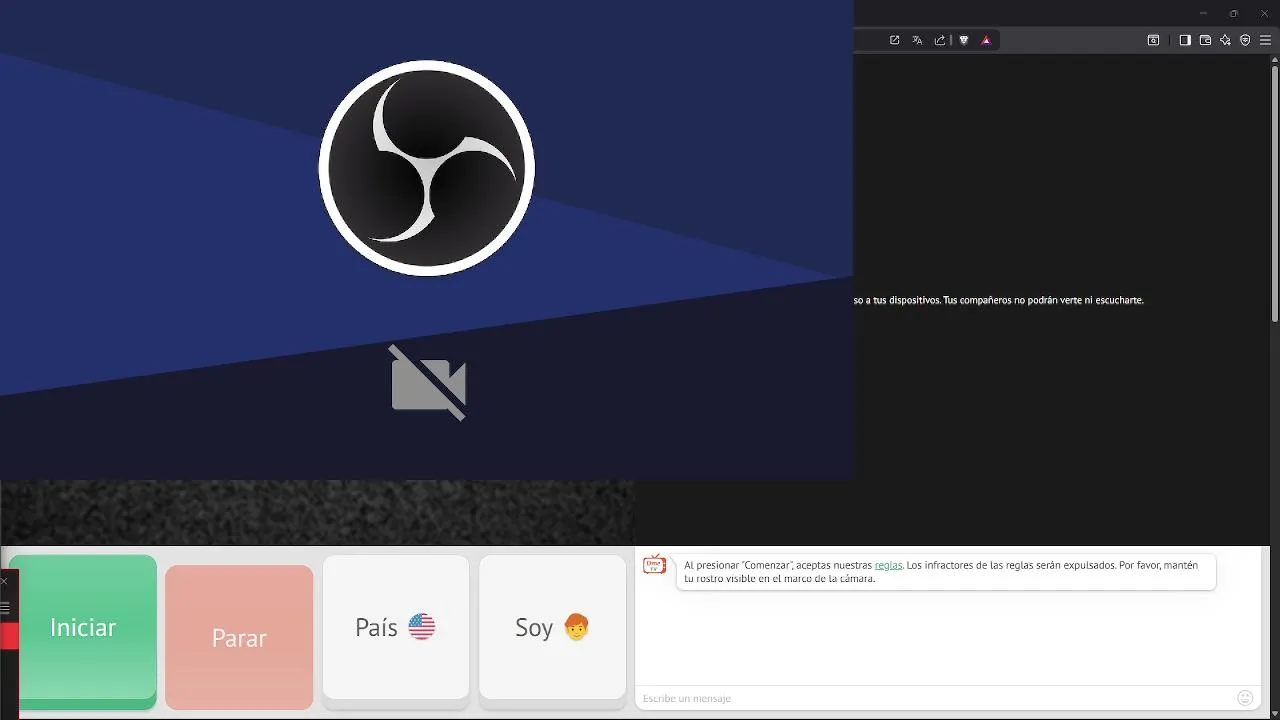The image size is (1280, 720).
Task: Toggle the browser sidebar panel
Action: (1185, 40)
